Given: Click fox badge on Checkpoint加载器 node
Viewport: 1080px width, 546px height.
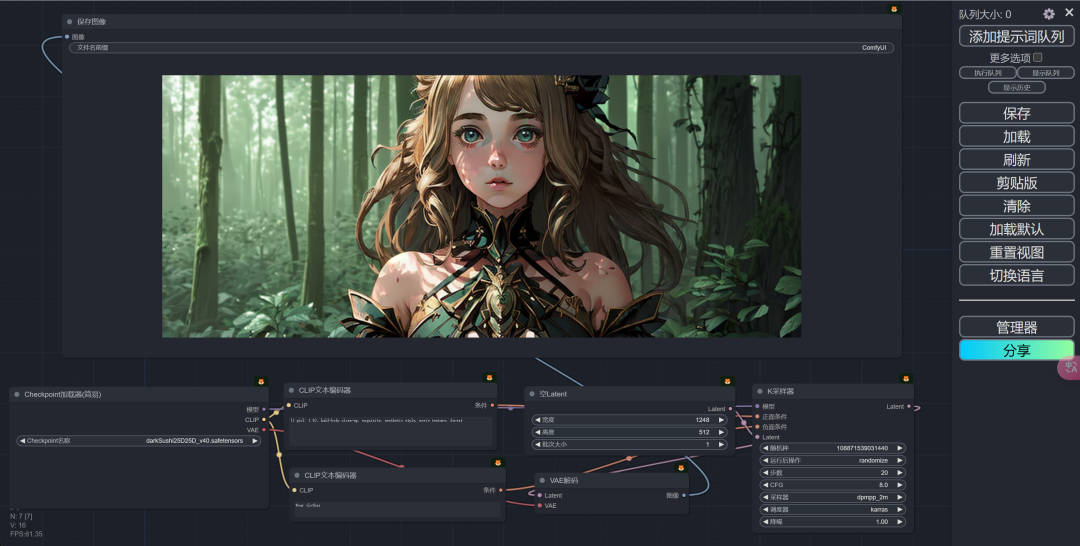Looking at the screenshot, I should click(261, 381).
